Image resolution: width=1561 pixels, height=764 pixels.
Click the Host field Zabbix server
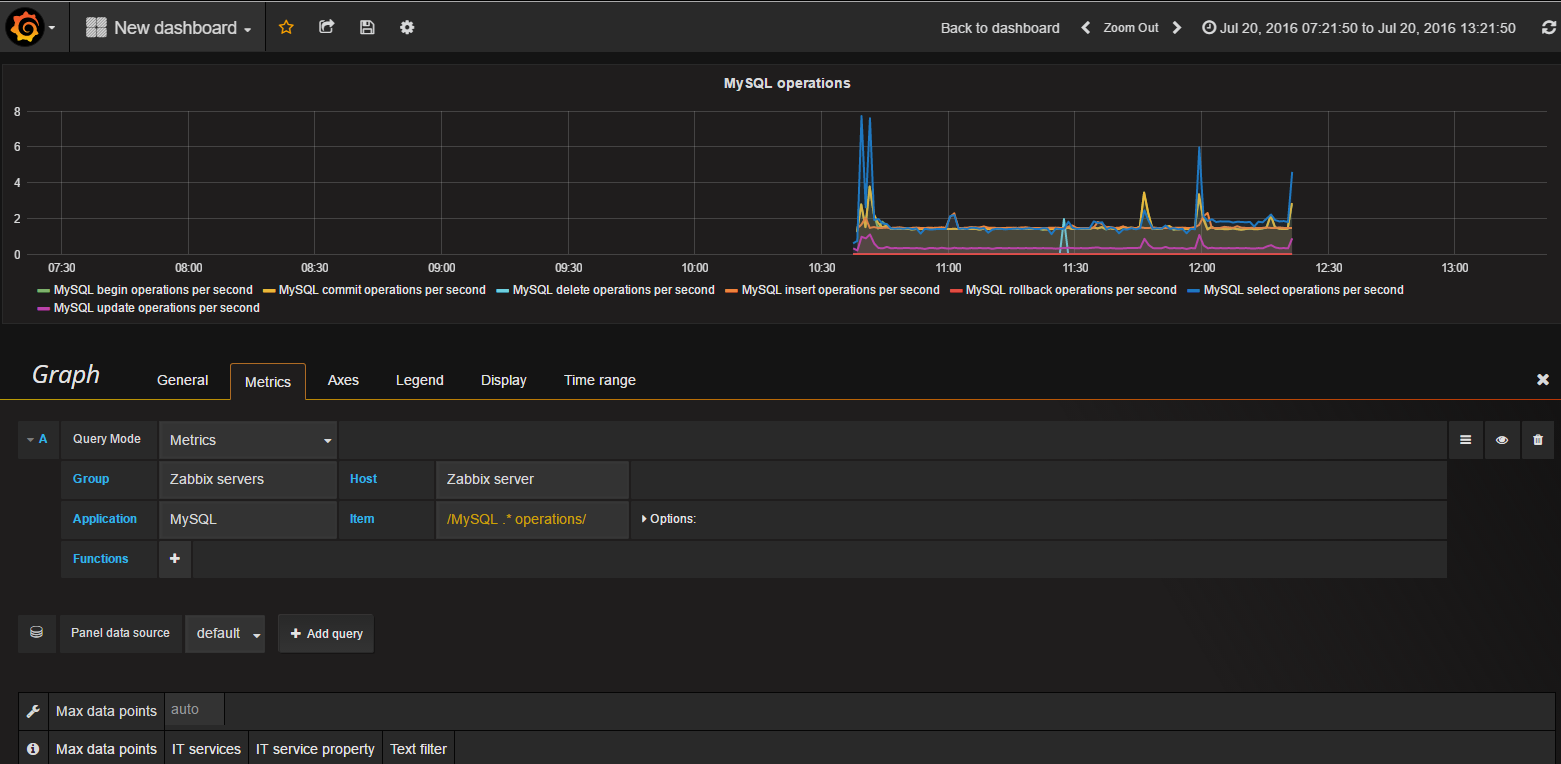coord(532,479)
